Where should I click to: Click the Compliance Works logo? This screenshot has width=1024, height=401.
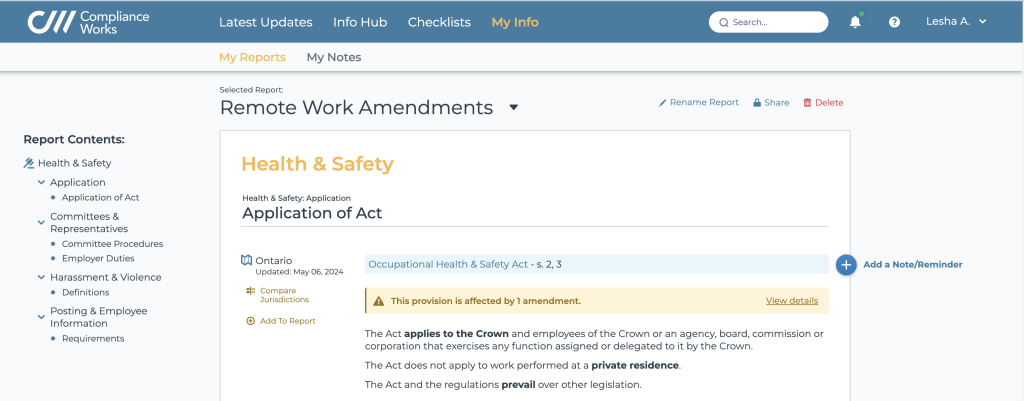click(75, 22)
